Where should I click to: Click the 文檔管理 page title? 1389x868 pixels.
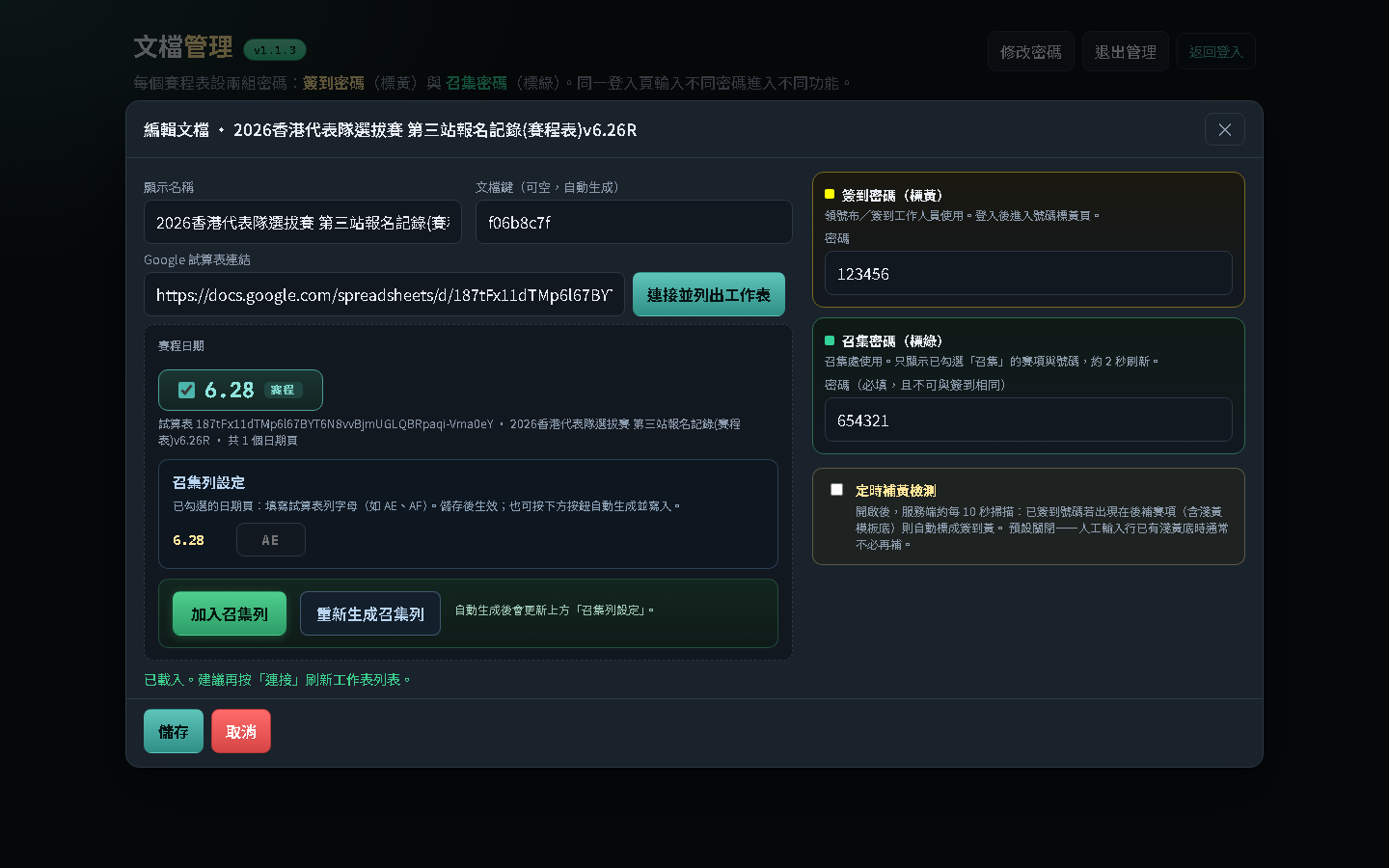click(x=183, y=46)
